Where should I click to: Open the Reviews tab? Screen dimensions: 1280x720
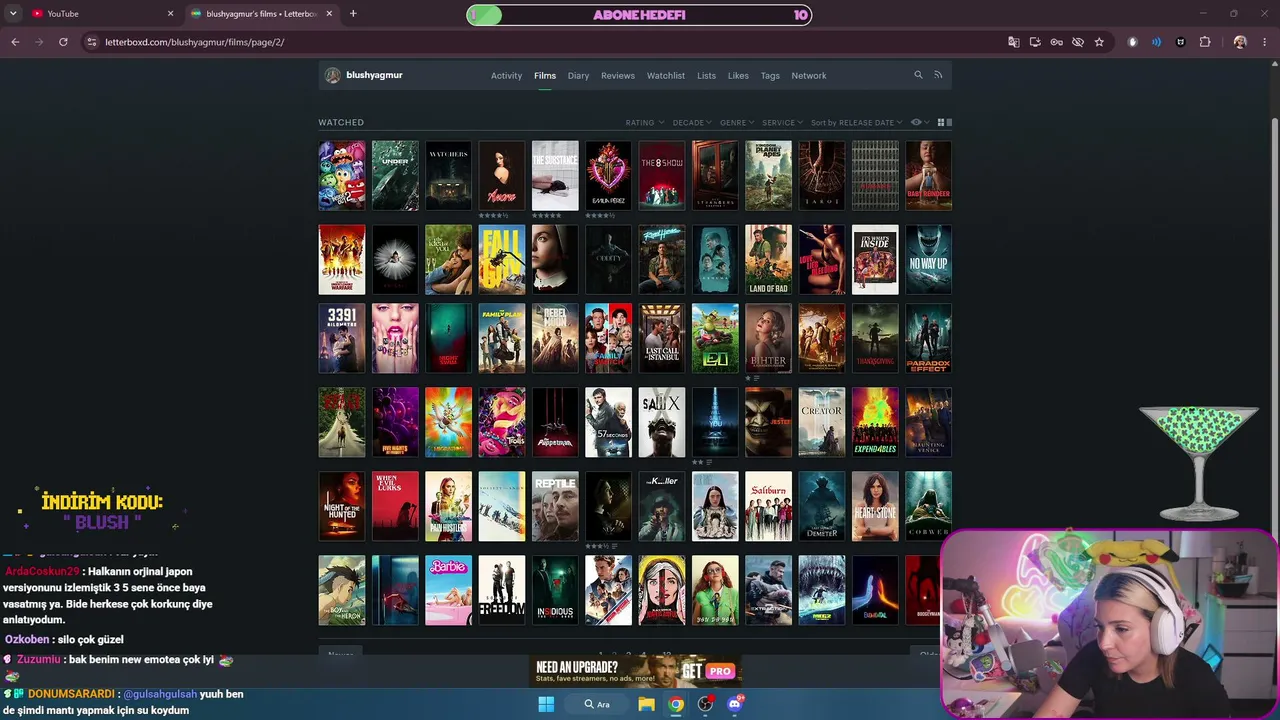618,76
